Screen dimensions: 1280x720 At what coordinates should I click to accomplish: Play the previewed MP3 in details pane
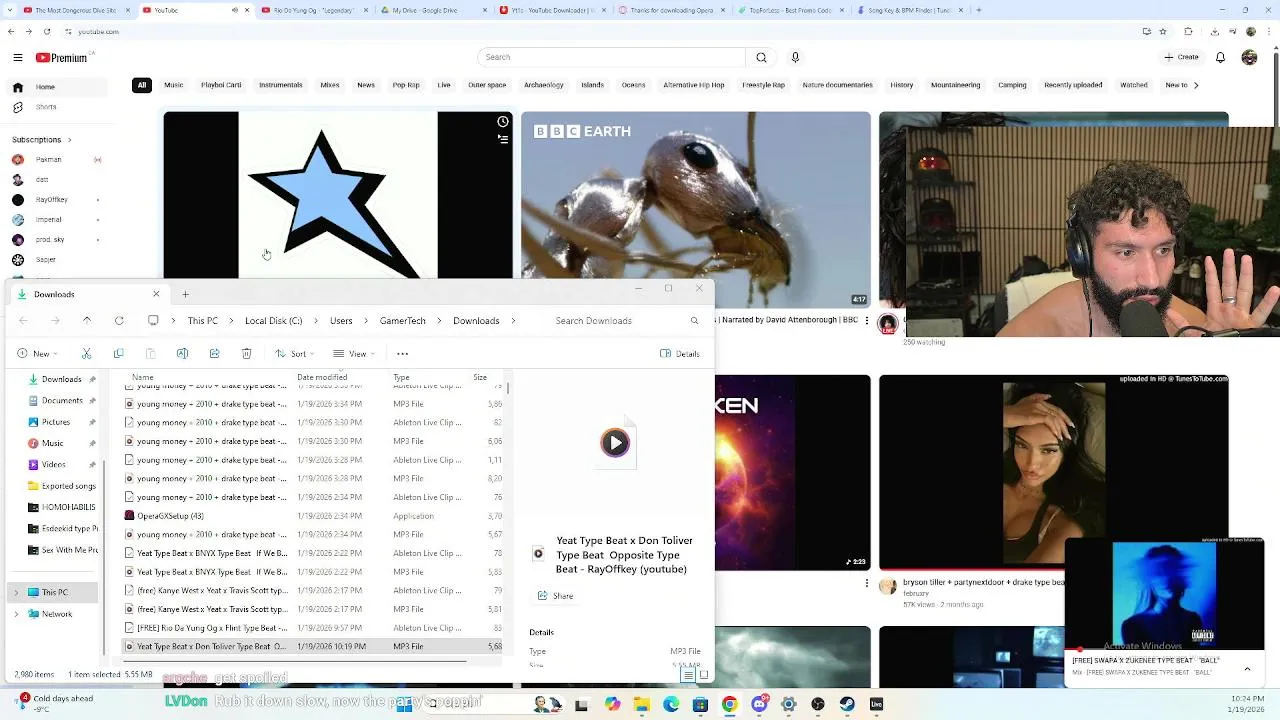(615, 442)
